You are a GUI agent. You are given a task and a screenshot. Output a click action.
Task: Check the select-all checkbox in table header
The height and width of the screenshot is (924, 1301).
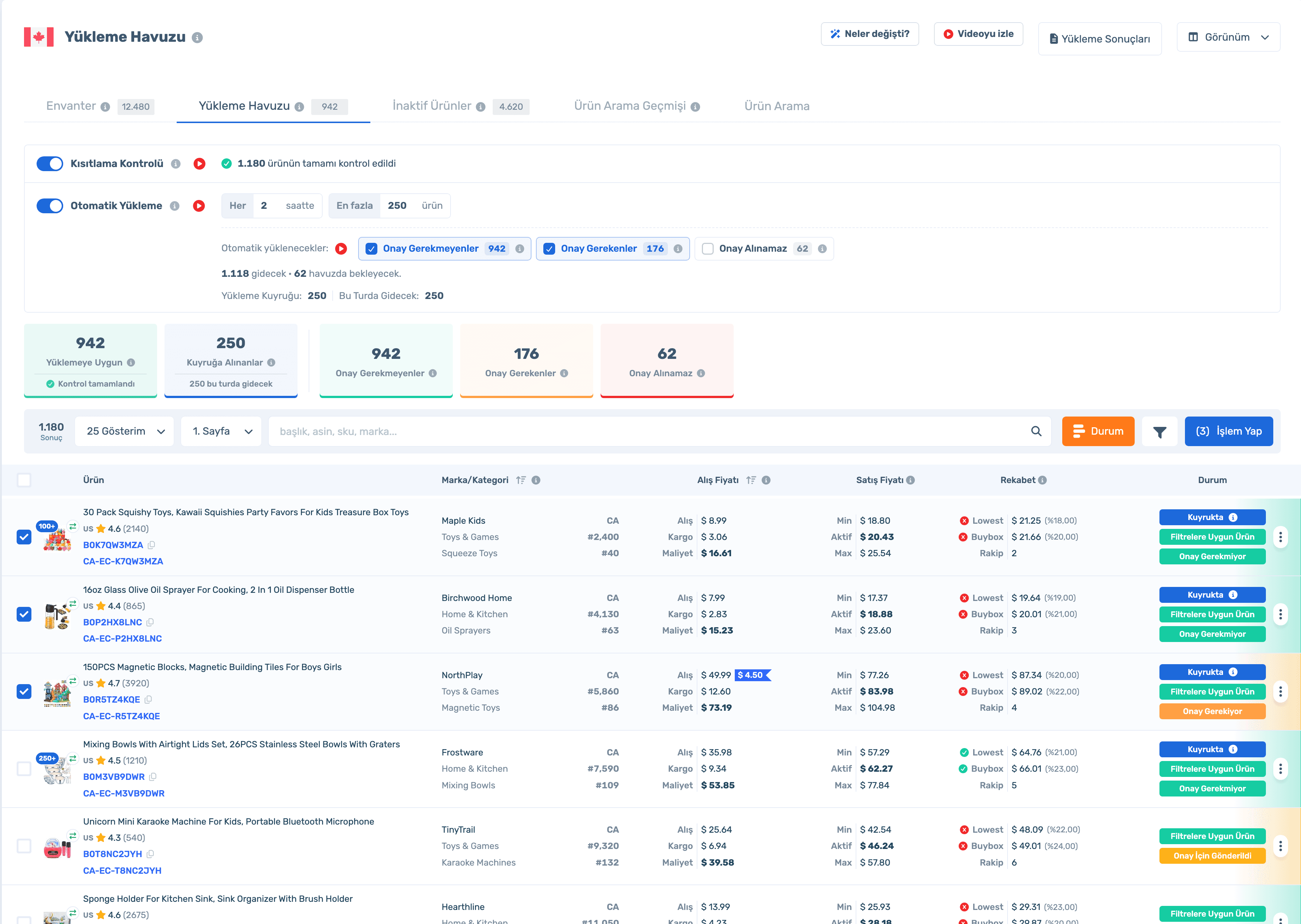pyautogui.click(x=24, y=480)
